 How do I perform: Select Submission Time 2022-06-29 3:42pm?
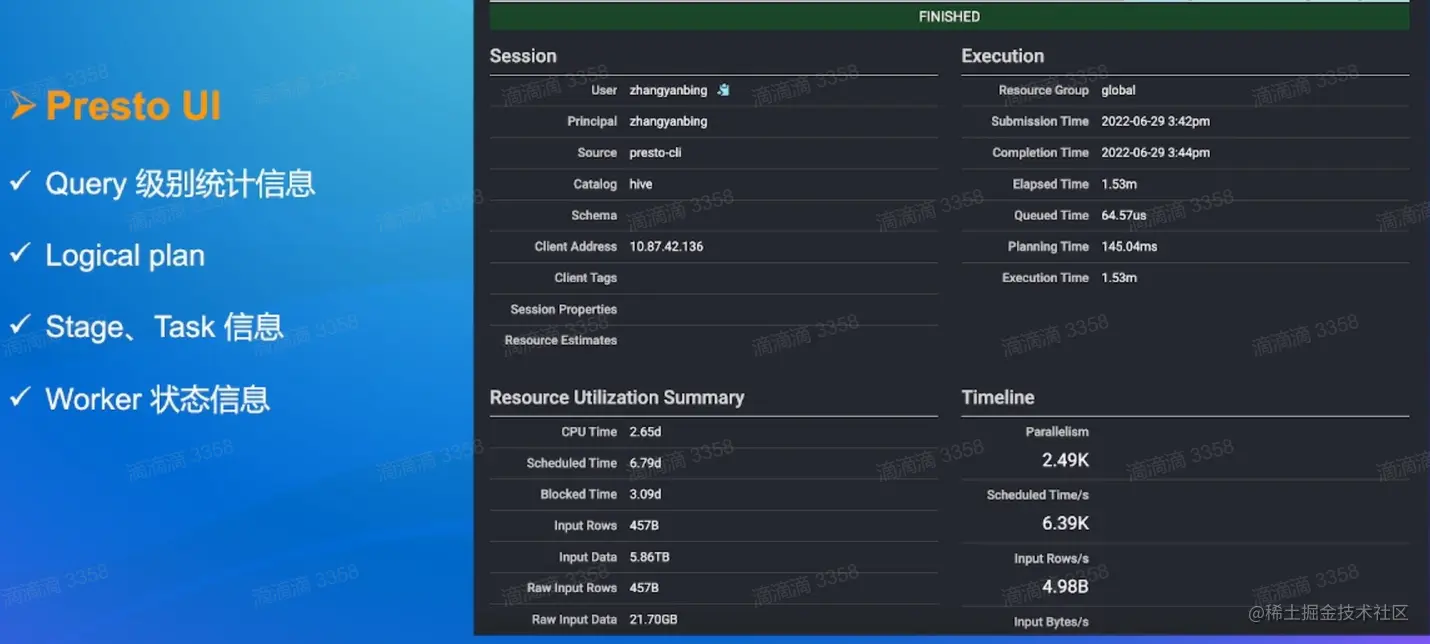click(x=1156, y=121)
